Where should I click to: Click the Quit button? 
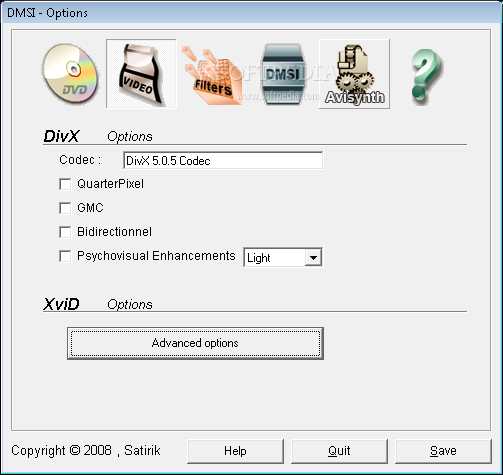coord(339,451)
